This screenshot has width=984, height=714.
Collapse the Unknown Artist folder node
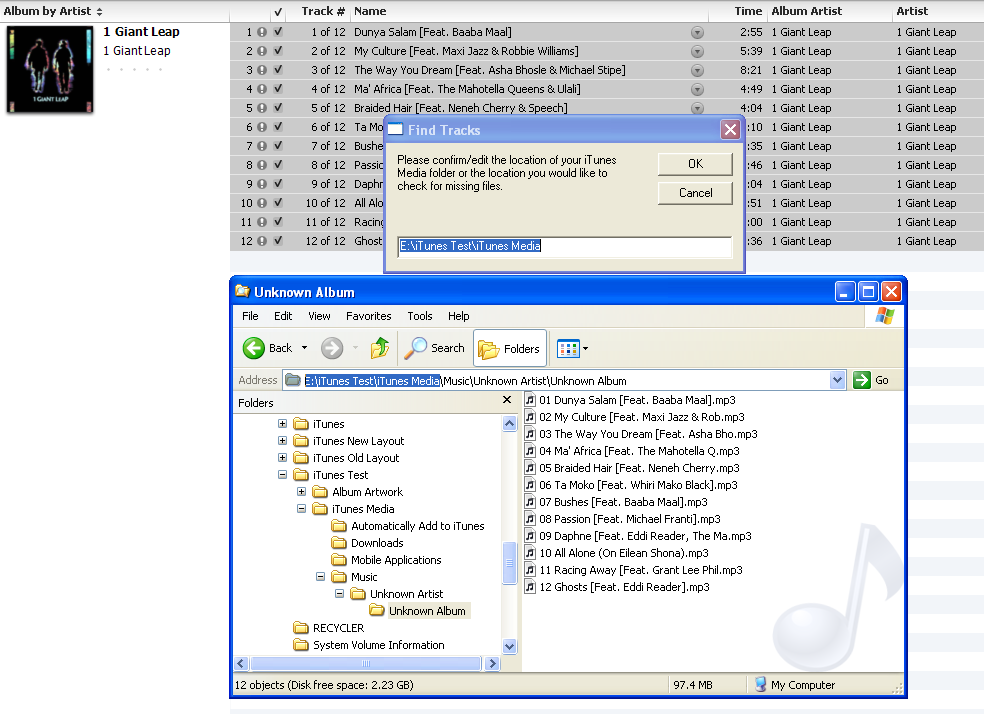(x=339, y=593)
